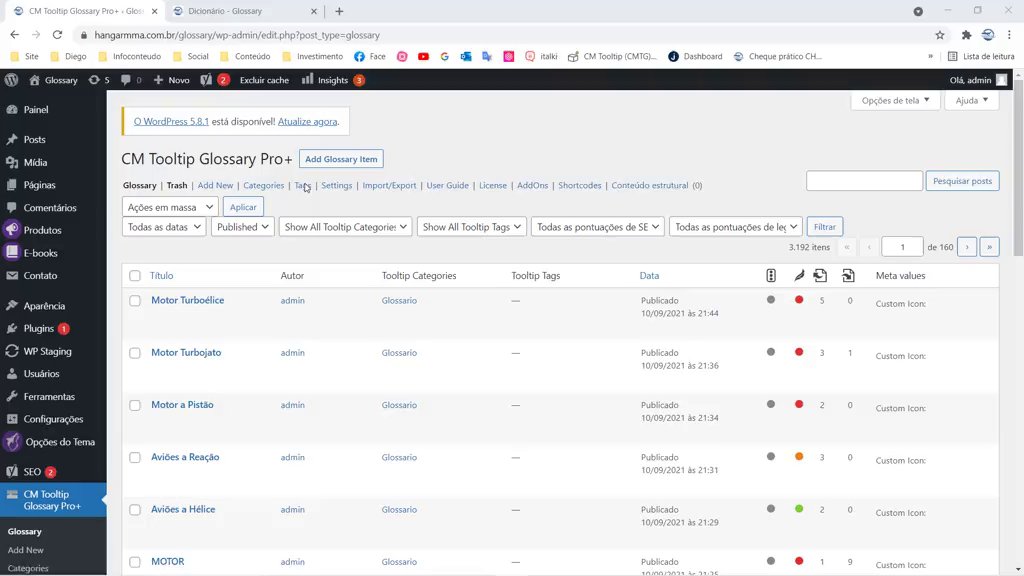Open the Google bookmark icon
This screenshot has width=1024, height=576.
(445, 56)
